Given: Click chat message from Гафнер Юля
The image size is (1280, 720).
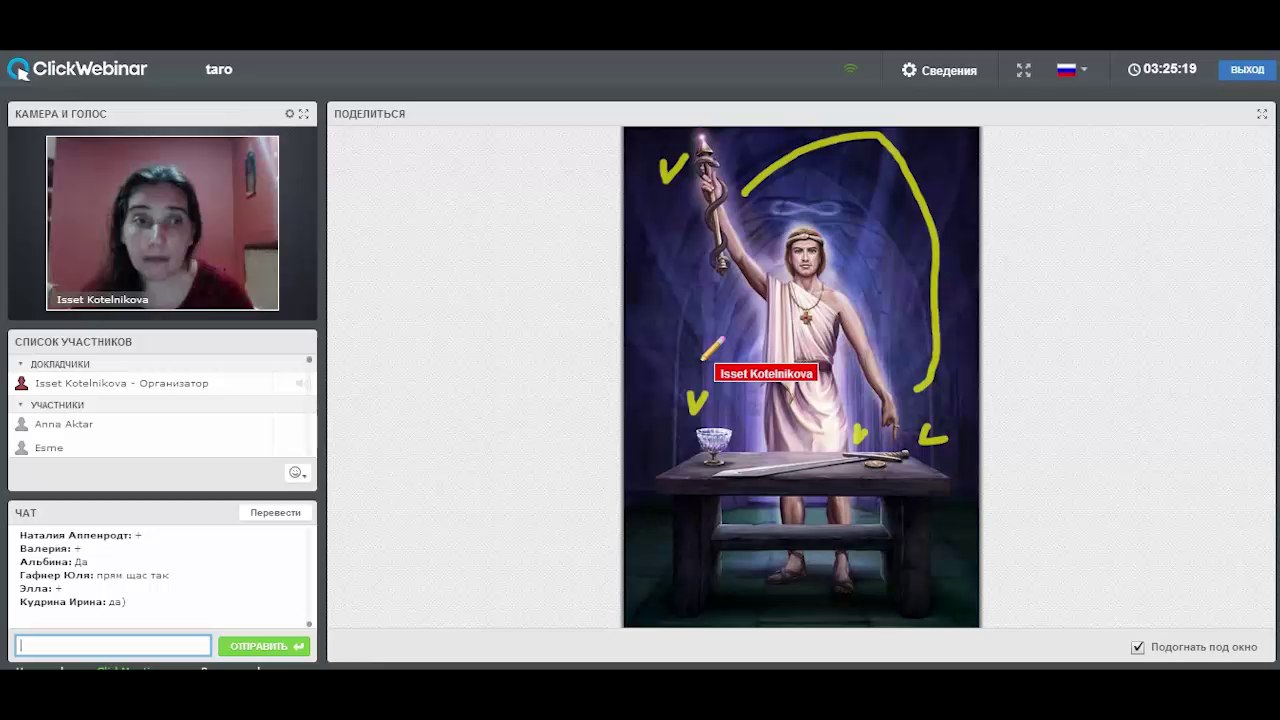Looking at the screenshot, I should click(94, 575).
